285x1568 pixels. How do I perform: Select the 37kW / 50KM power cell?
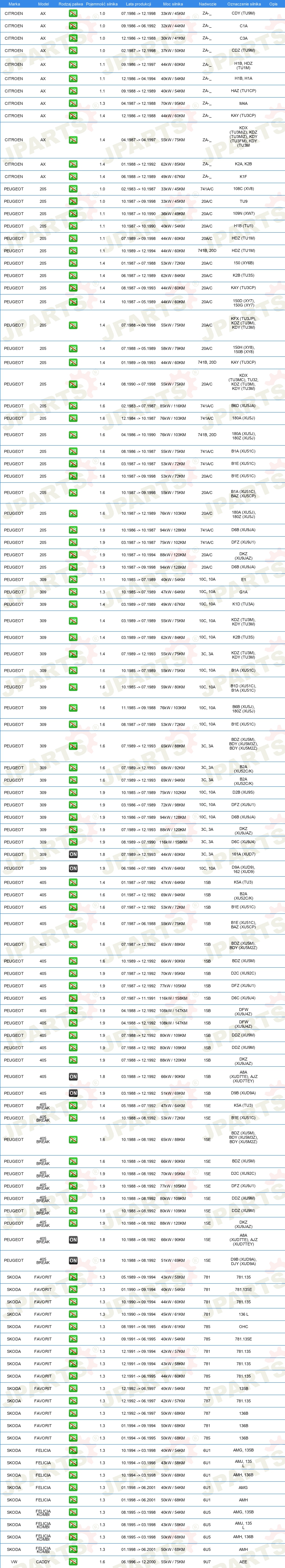coord(173,51)
